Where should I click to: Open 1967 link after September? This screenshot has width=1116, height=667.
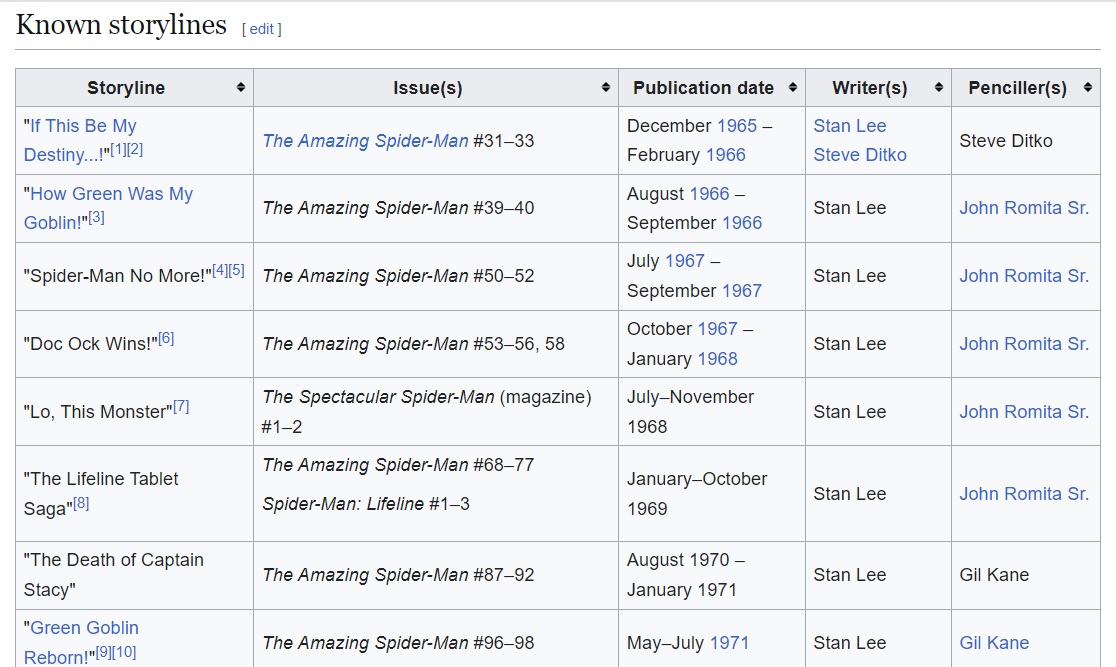point(742,291)
